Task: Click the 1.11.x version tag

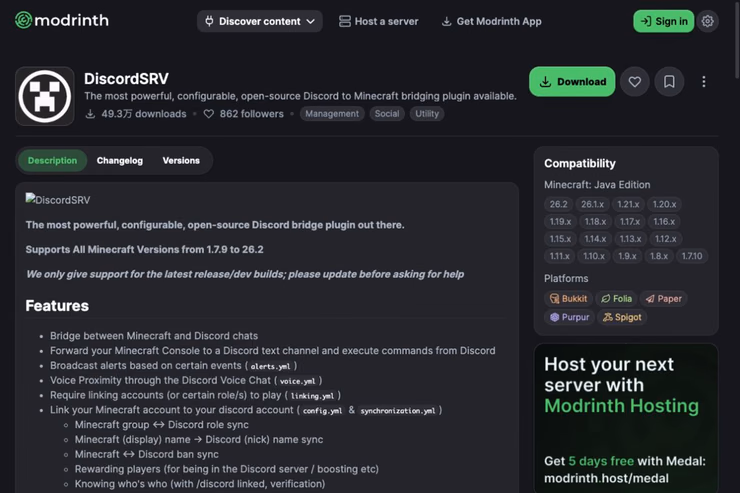Action: click(x=559, y=256)
